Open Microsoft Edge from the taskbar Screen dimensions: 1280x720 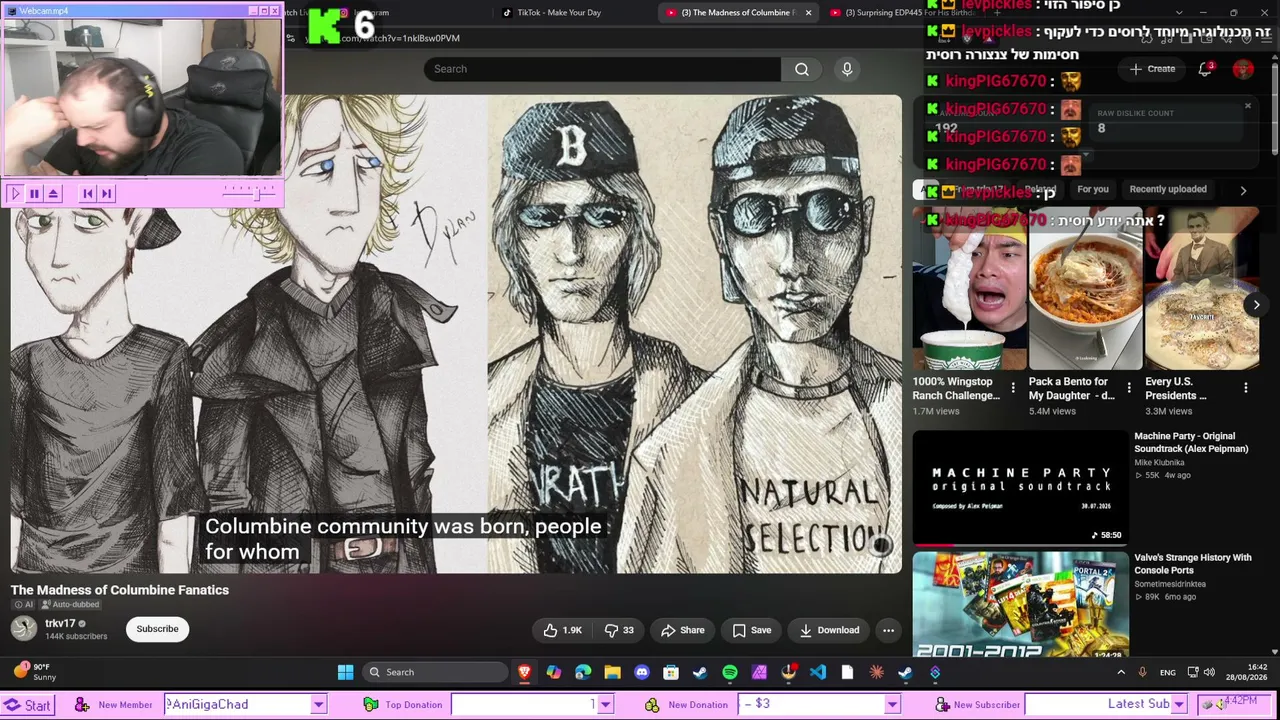point(583,672)
